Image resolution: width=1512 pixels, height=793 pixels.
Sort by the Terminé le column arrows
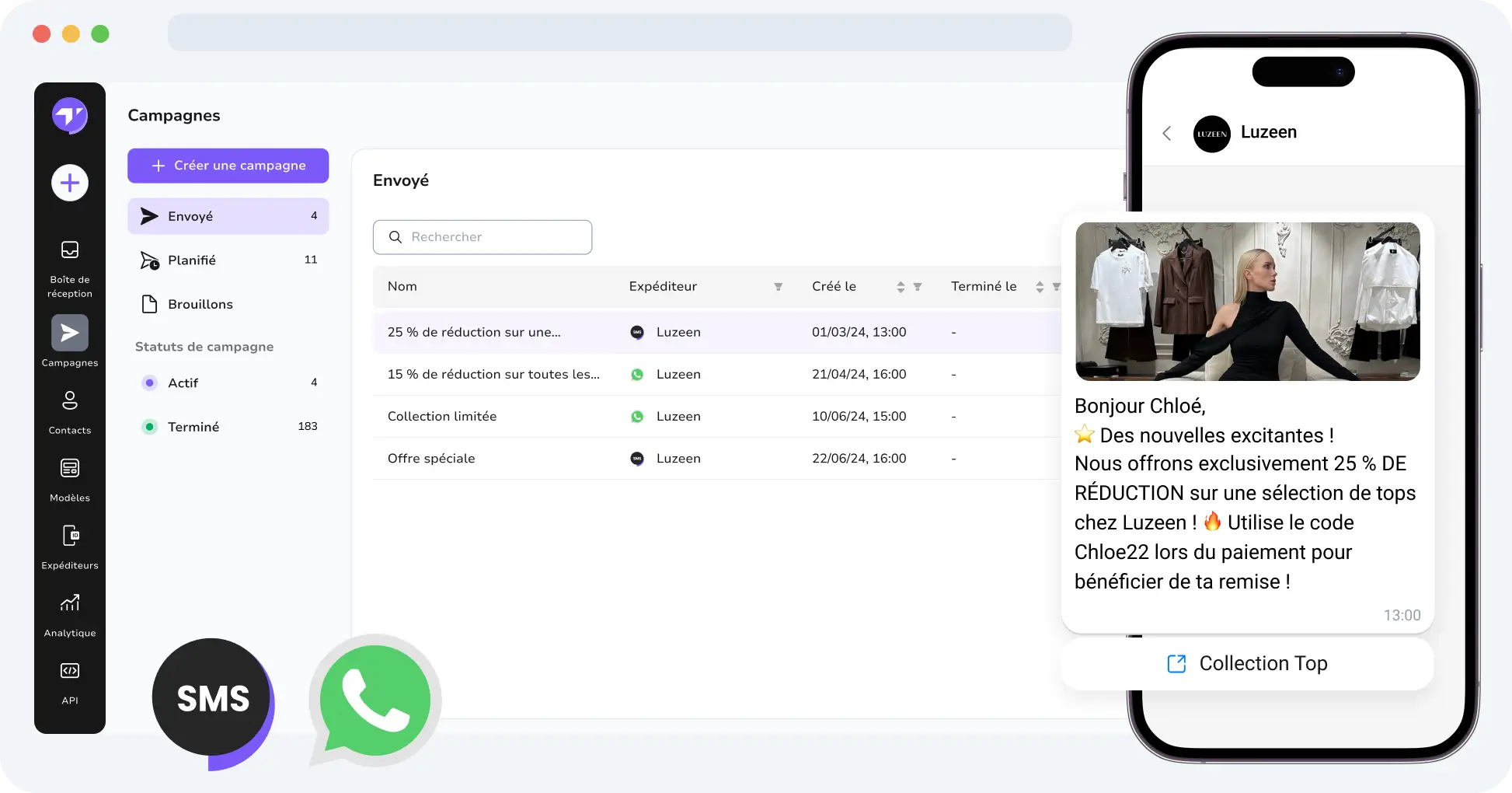[1040, 287]
